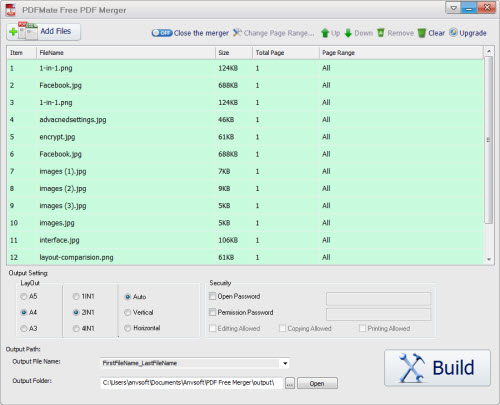Open the title bar dropdown arrow menu
Screen dimensions: 500x405
[x=453, y=8]
